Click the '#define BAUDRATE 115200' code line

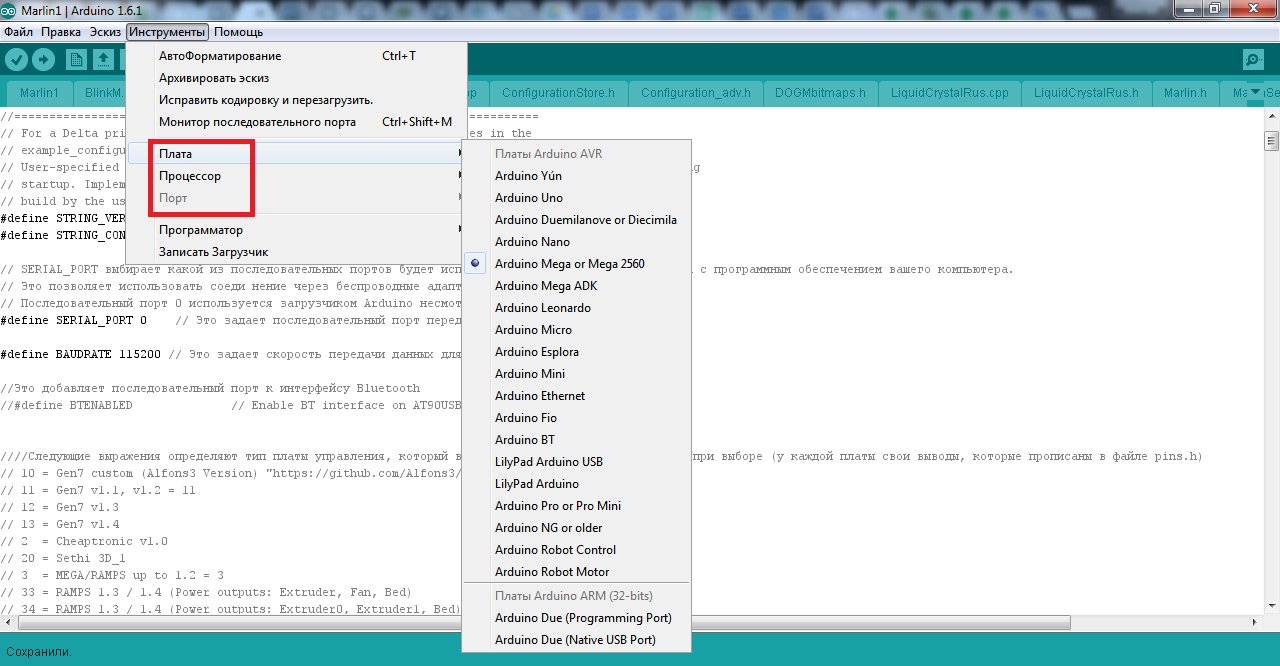click(x=230, y=354)
